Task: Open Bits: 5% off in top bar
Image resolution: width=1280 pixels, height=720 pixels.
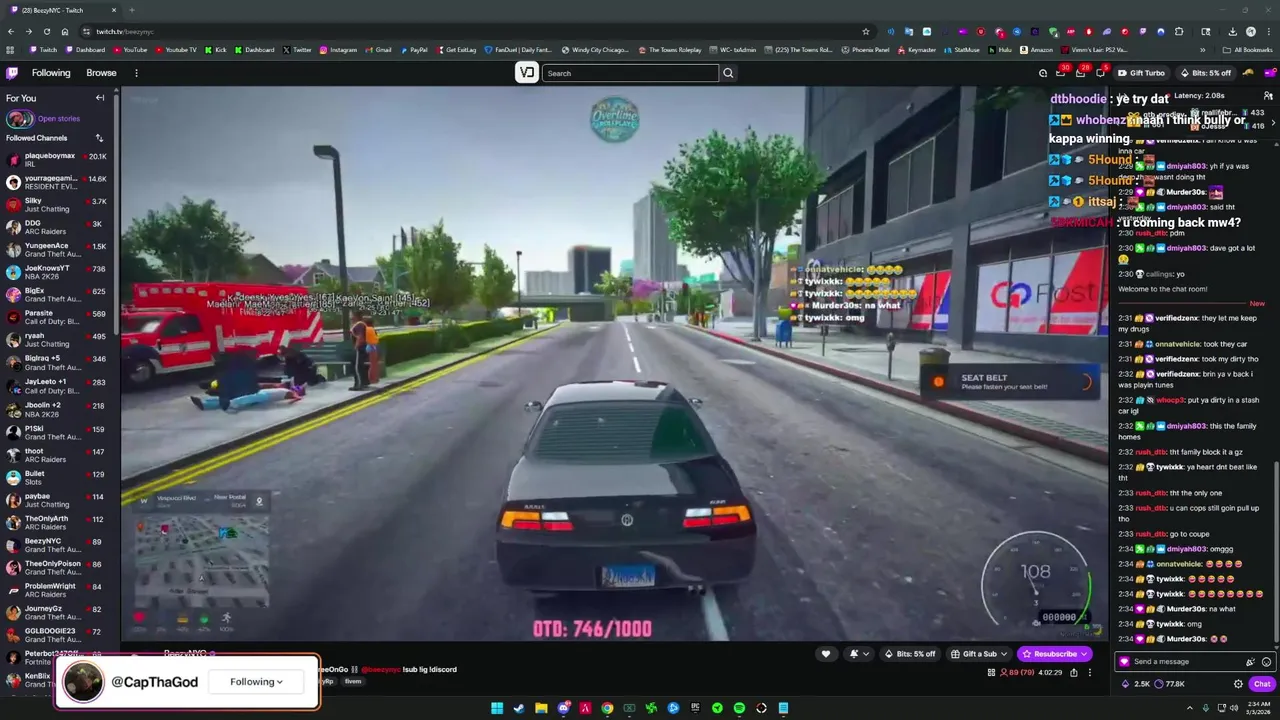Action: pyautogui.click(x=1205, y=73)
